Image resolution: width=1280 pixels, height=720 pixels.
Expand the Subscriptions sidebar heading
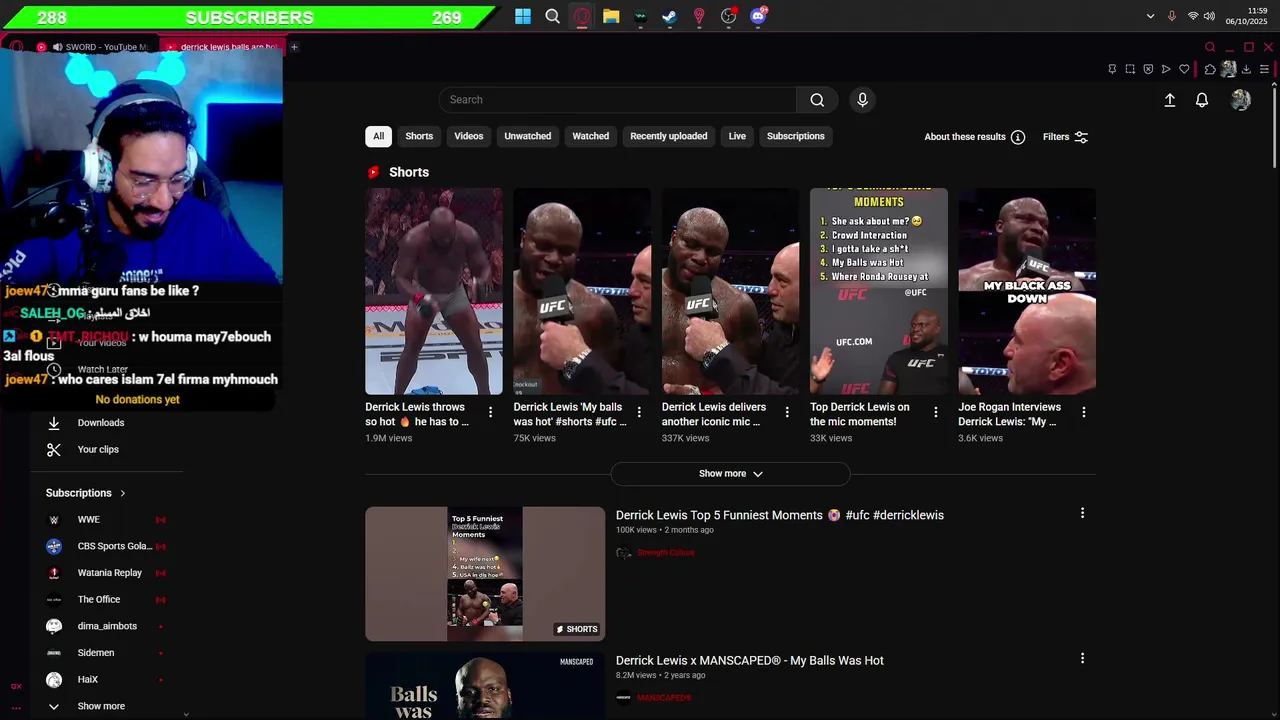tap(86, 493)
